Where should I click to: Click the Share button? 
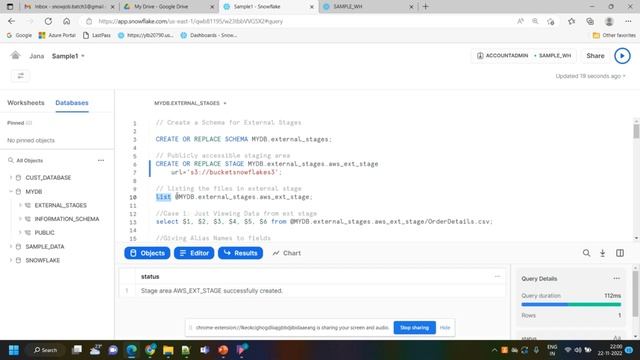coord(595,56)
